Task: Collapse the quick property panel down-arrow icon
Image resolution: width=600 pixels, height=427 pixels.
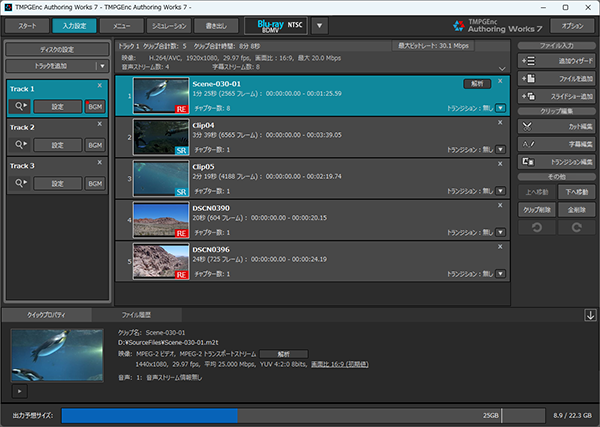Action: click(590, 315)
